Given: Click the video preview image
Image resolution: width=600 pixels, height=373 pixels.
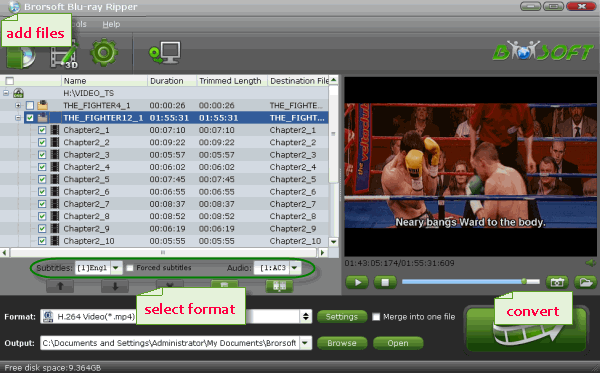Looking at the screenshot, I should coord(471,166).
